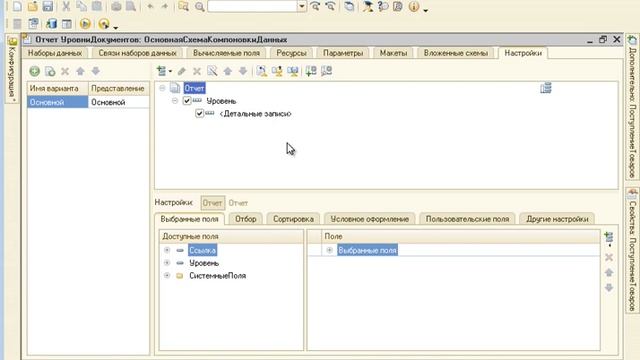
Task: Toggle the highlighted Отчет settings button
Action: coord(213,203)
